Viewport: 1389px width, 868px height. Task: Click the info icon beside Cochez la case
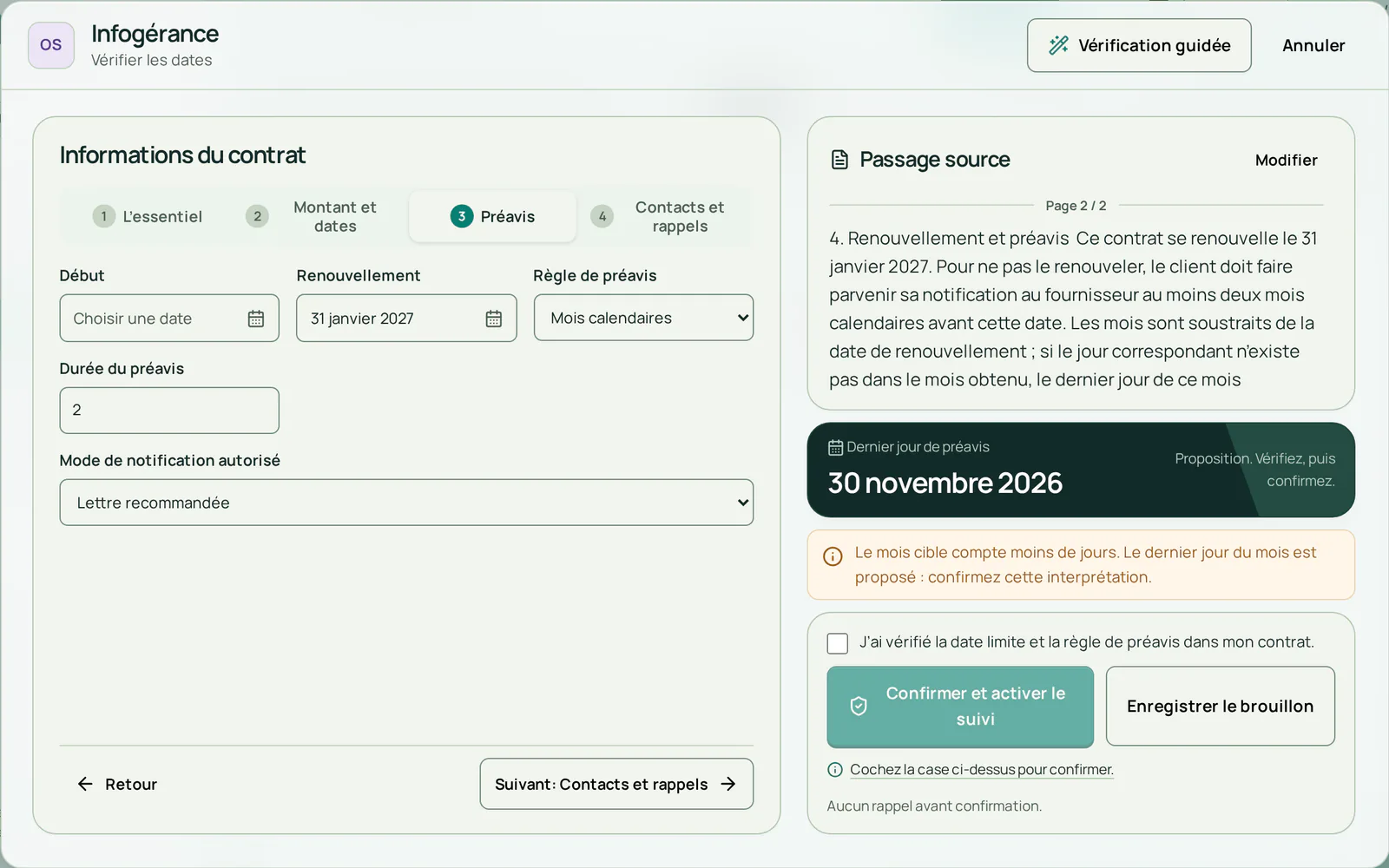(835, 770)
